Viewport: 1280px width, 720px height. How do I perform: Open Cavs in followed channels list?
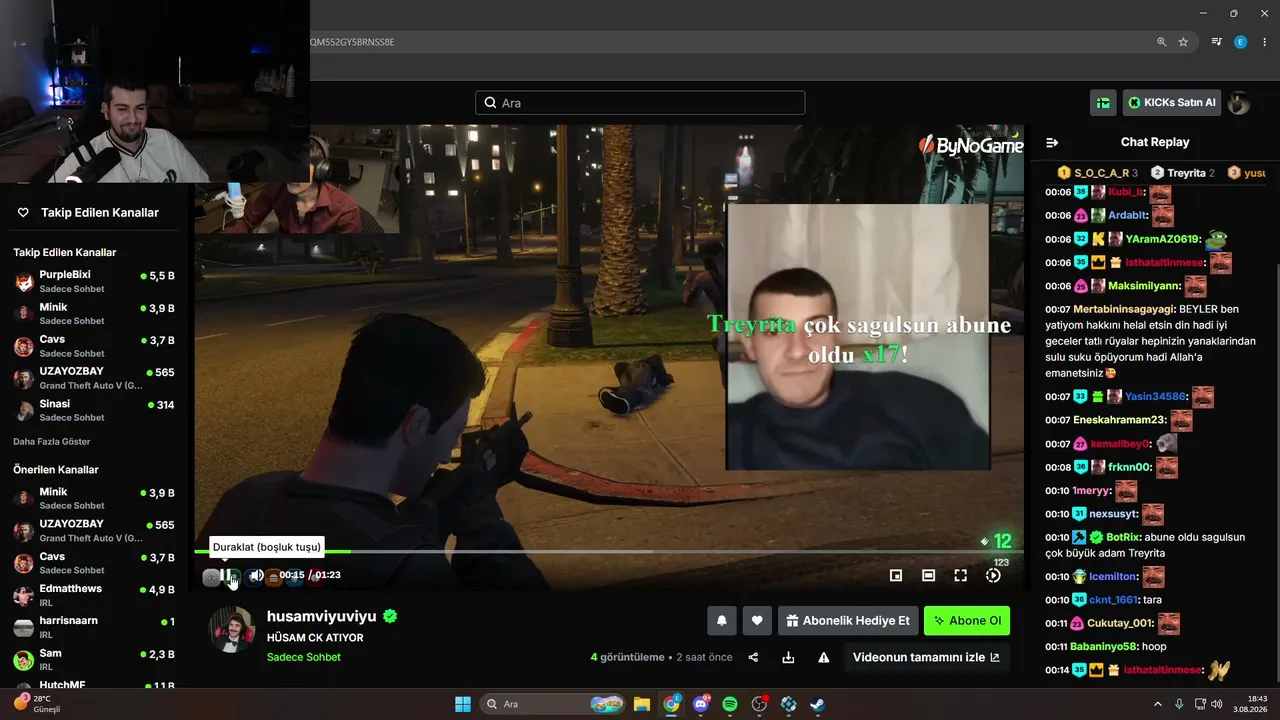pos(94,346)
